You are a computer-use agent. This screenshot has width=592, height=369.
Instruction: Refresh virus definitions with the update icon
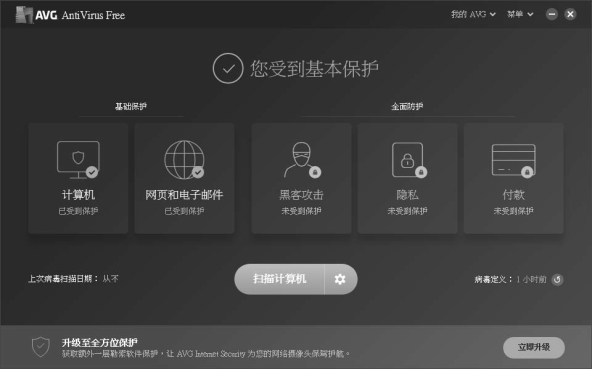[x=557, y=279]
